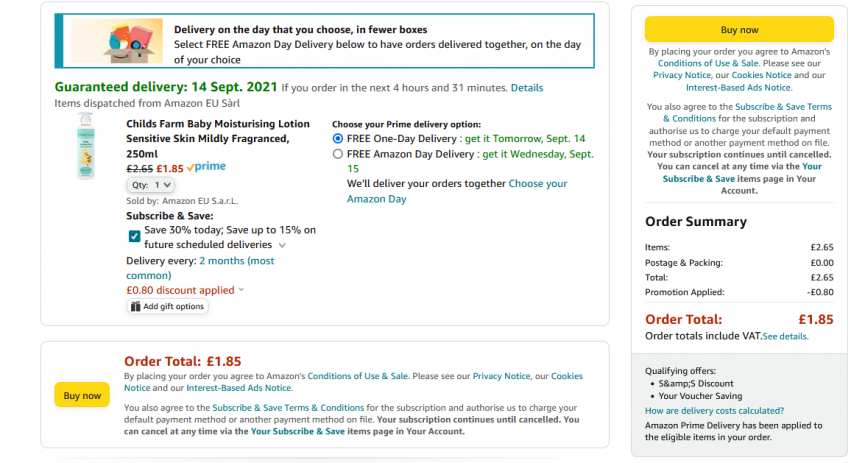Click the product title Childs Farm Baby Moisturising Lotion
Viewport: 865px width, 463px height.
coord(217,139)
